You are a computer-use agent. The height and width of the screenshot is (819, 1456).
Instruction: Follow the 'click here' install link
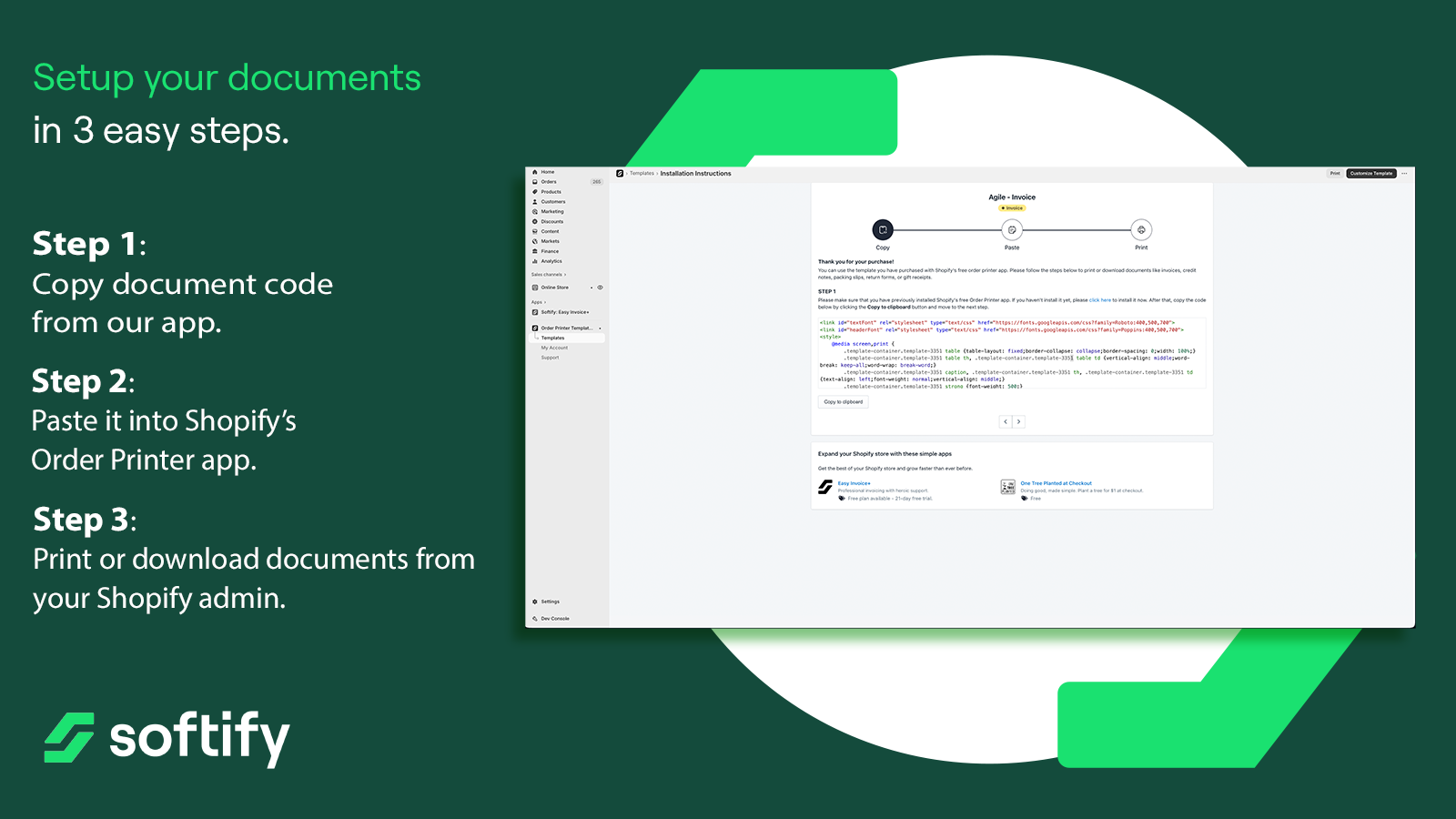(1099, 300)
